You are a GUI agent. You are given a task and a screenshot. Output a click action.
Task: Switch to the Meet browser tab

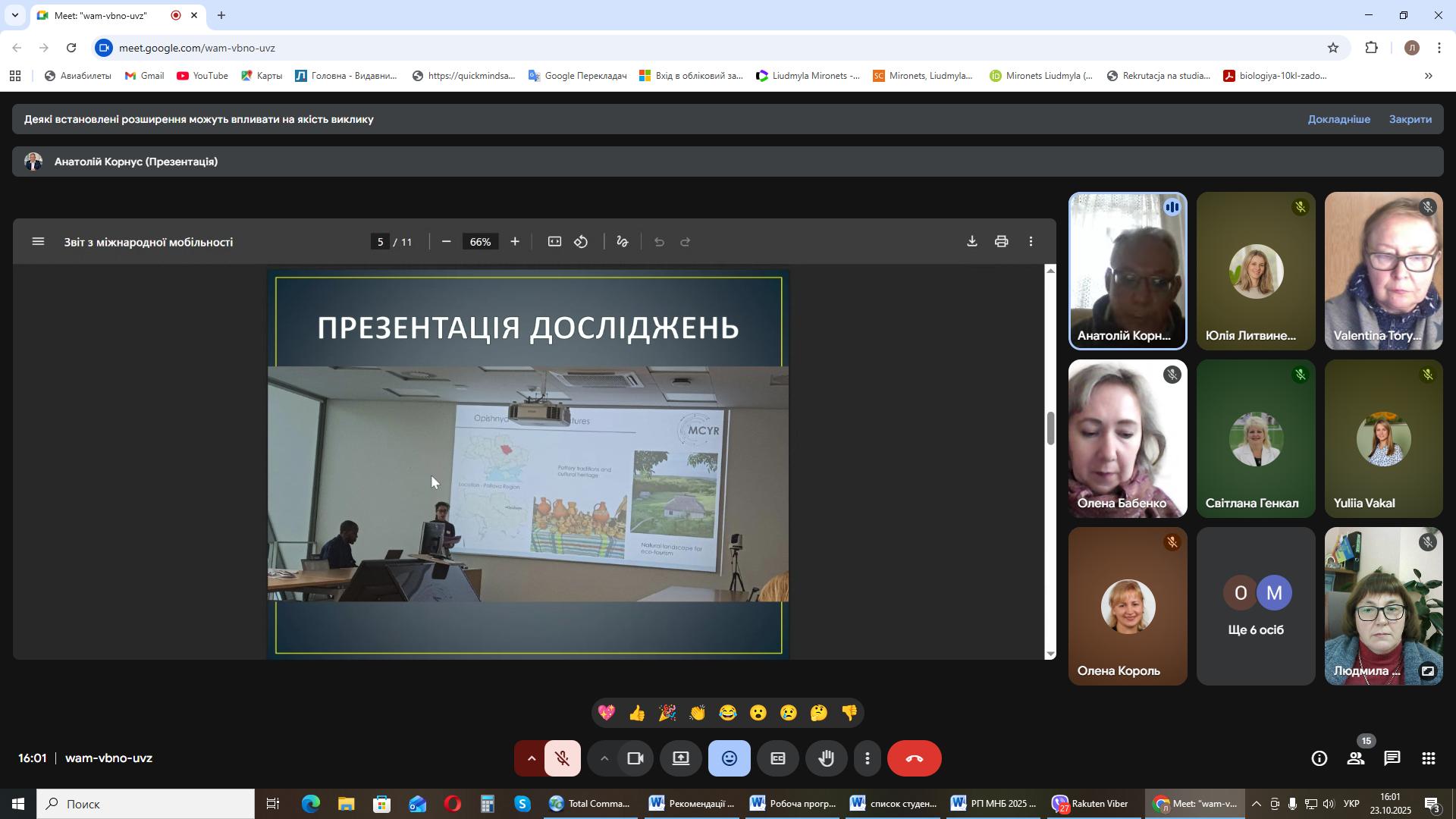pyautogui.click(x=102, y=15)
